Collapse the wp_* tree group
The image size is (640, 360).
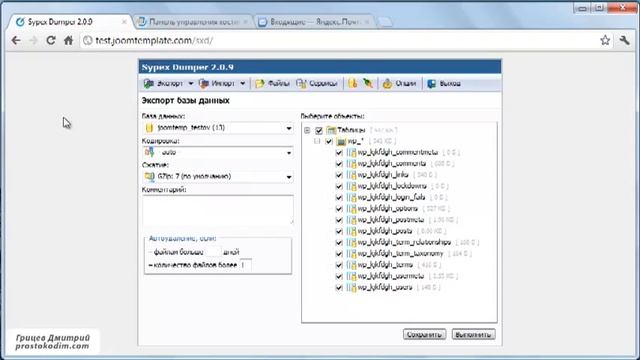pyautogui.click(x=317, y=142)
